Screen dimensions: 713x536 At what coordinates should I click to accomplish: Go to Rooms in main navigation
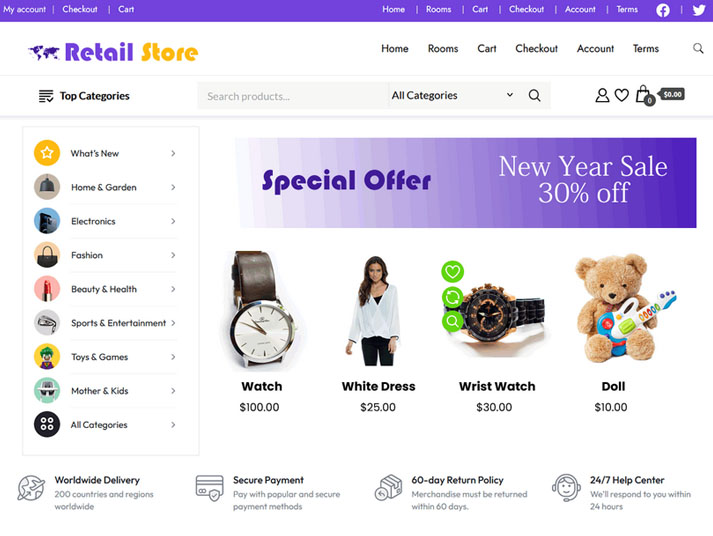point(443,49)
